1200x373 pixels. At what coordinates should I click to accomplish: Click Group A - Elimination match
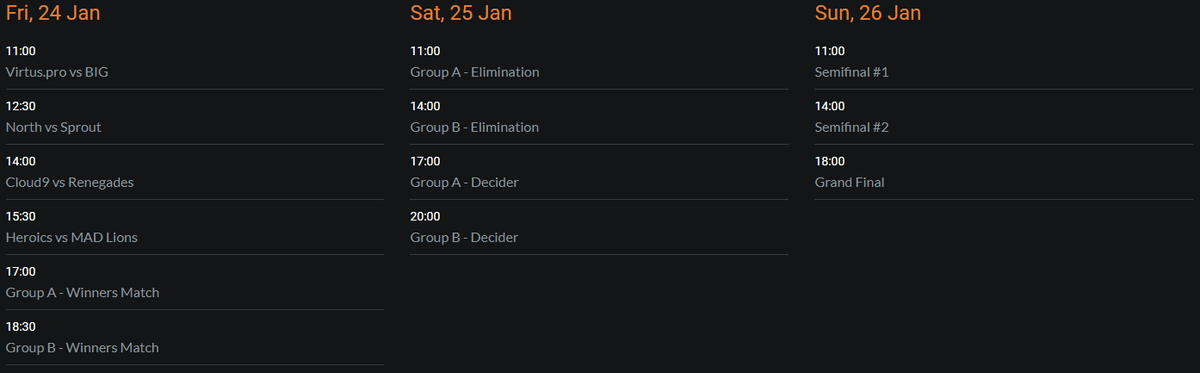(x=475, y=72)
